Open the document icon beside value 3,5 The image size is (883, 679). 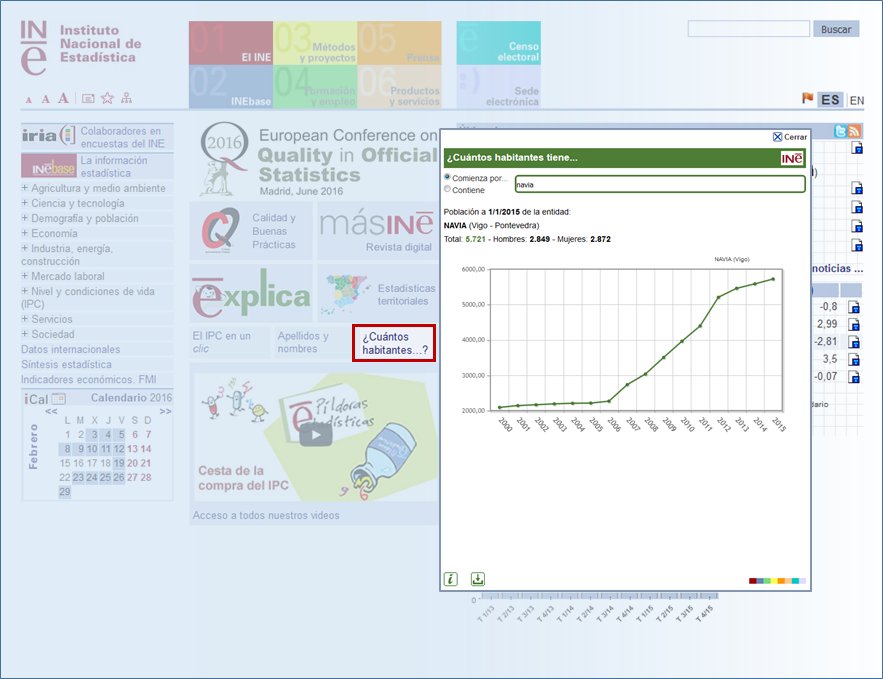click(854, 360)
